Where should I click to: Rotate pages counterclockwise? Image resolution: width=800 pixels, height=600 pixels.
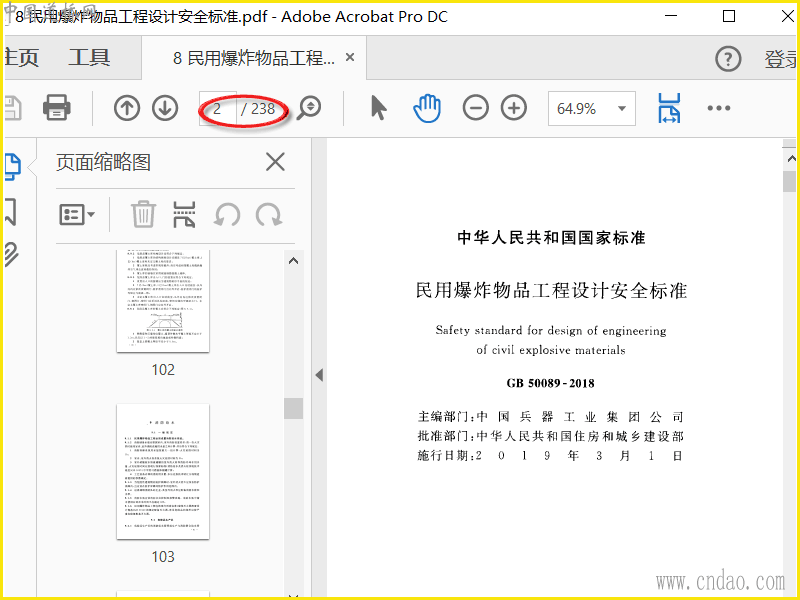click(227, 215)
